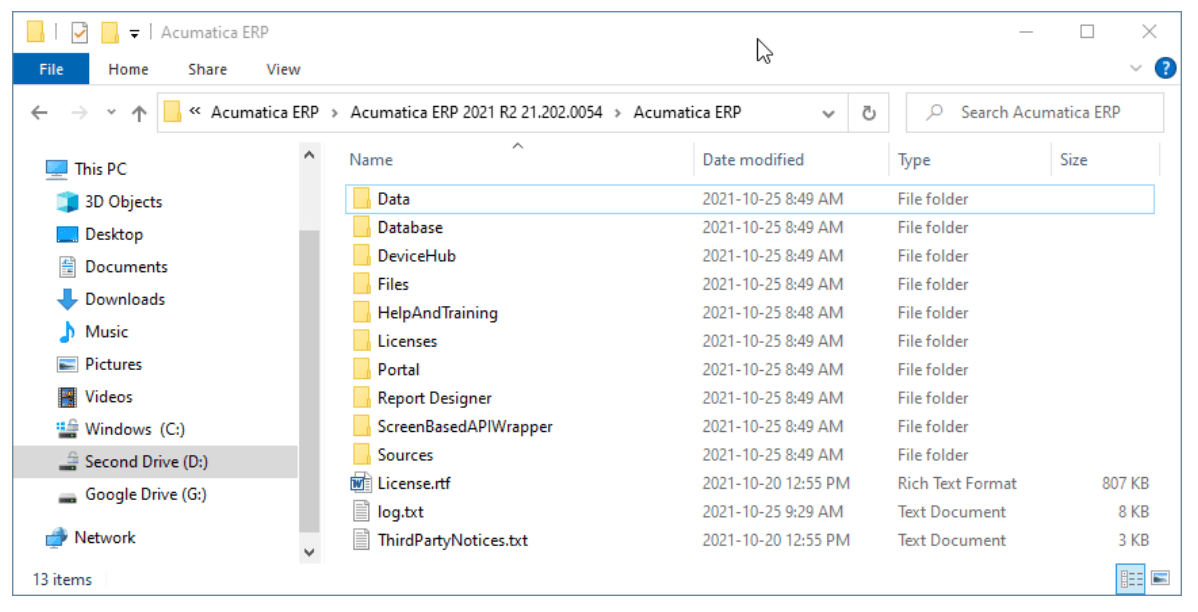Click the first Acumatica ERP breadcrumb segment
The height and width of the screenshot is (612, 1198).
coord(264,112)
